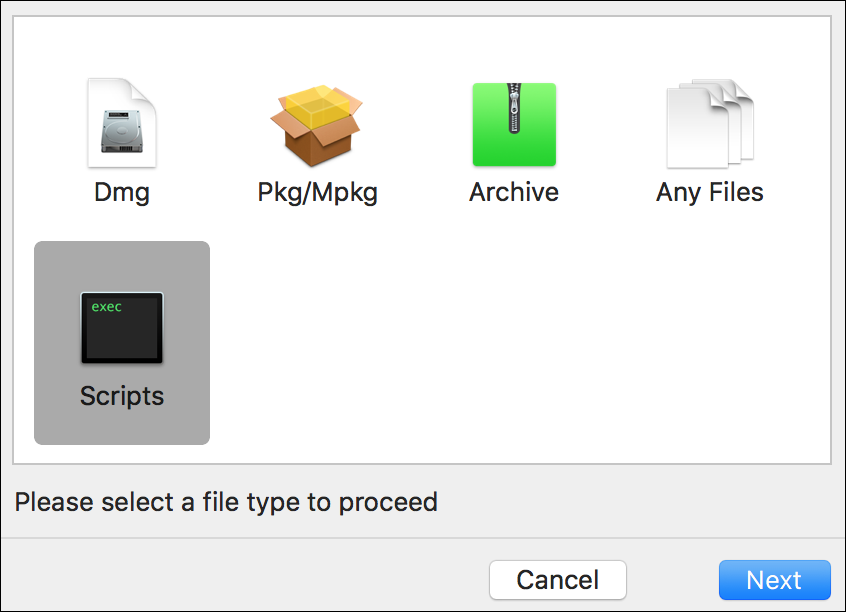The image size is (846, 612).
Task: Click the Scripts exec terminal icon
Action: click(x=121, y=327)
